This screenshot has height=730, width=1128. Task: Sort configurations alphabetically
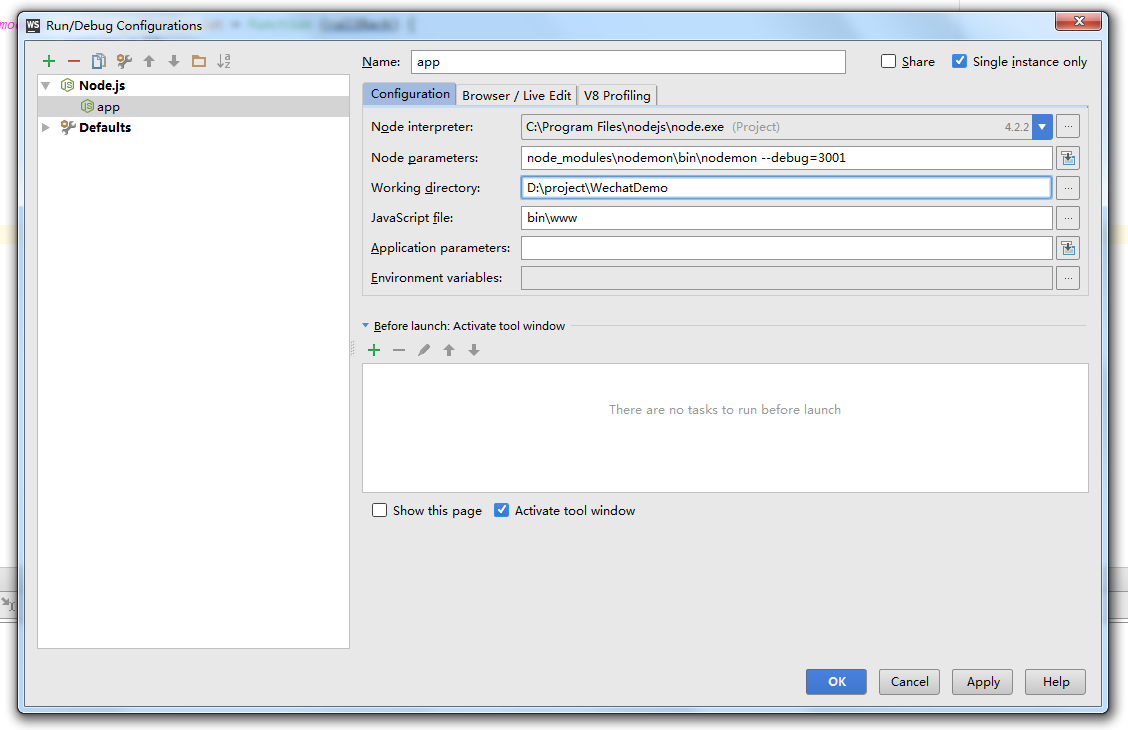224,62
